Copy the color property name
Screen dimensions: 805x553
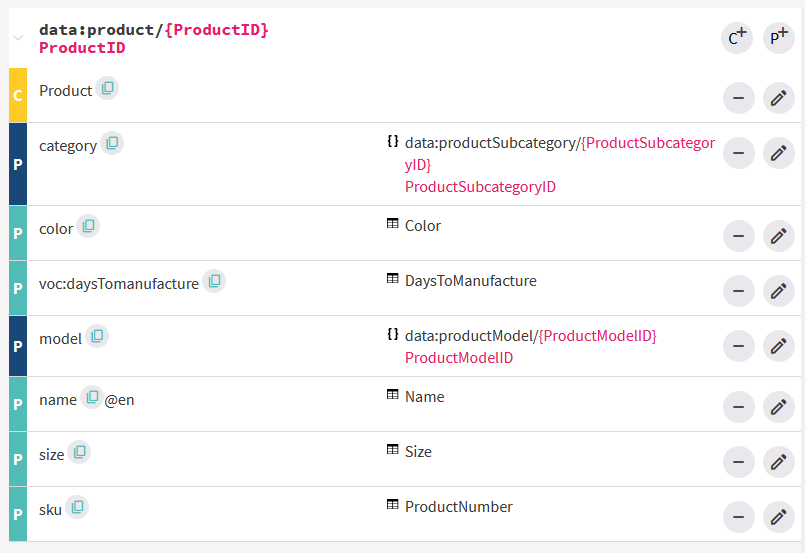(x=88, y=226)
